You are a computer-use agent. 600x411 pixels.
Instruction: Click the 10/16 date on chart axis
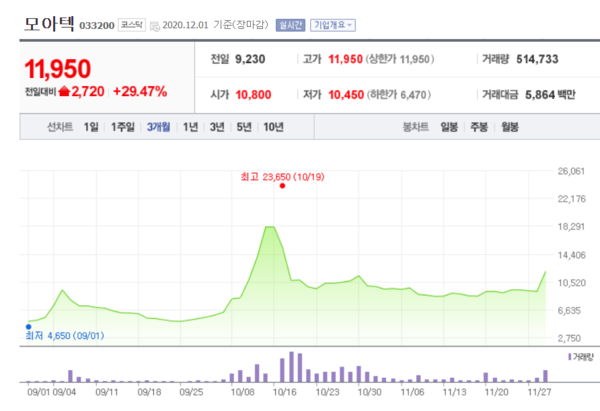pyautogui.click(x=284, y=392)
